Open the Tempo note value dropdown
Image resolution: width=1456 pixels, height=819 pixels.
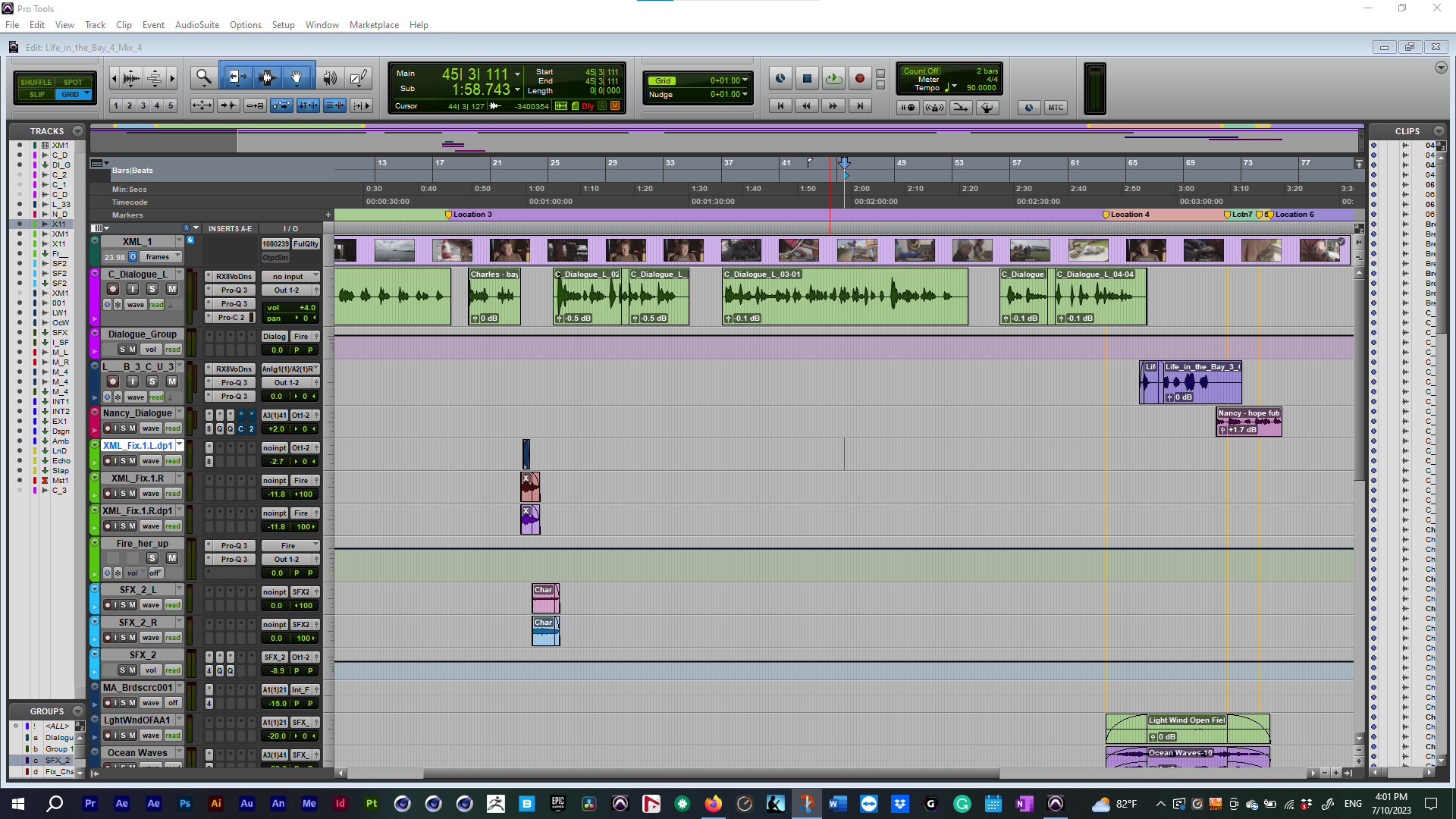point(953,87)
